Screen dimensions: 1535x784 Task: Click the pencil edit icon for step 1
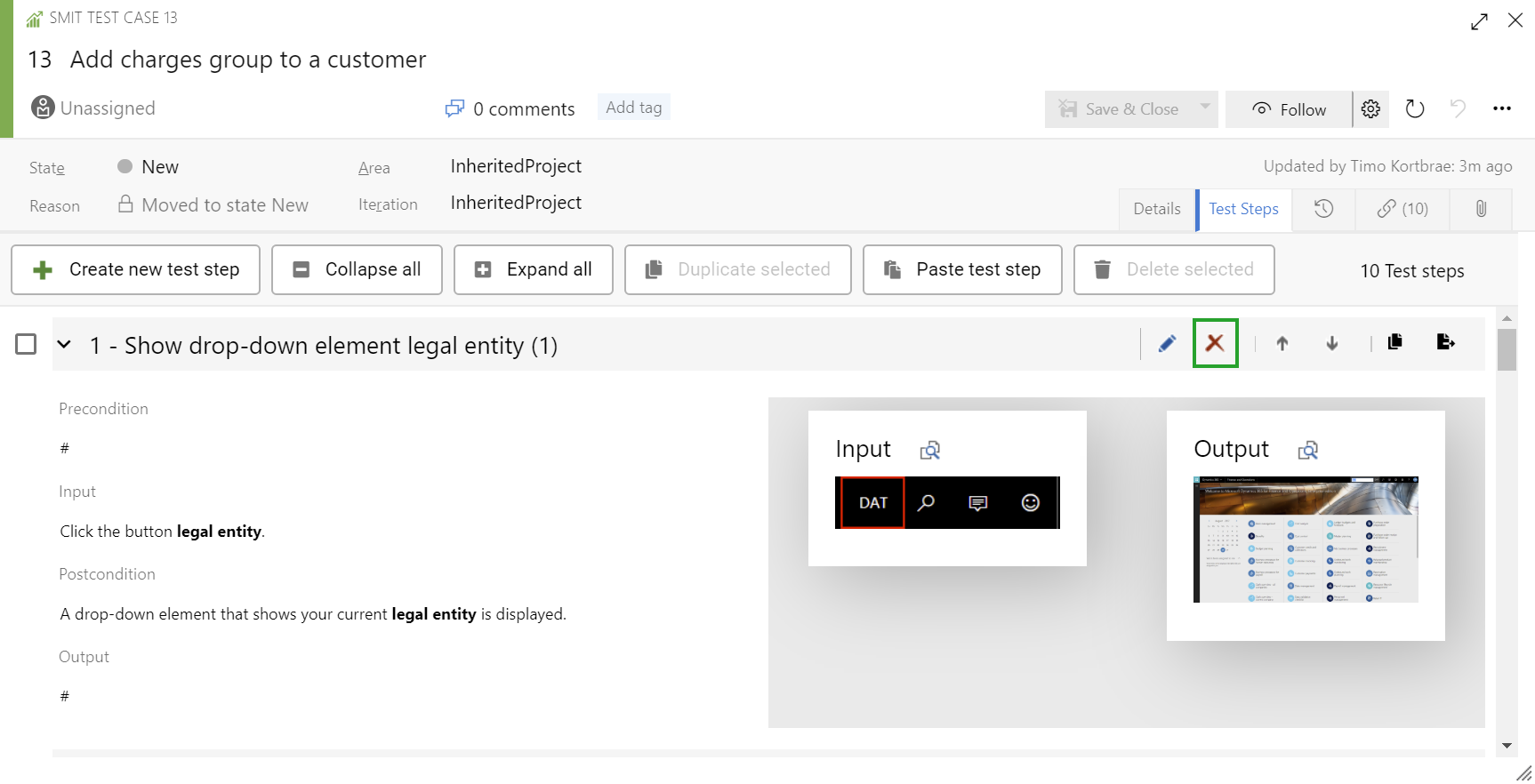(x=1167, y=344)
